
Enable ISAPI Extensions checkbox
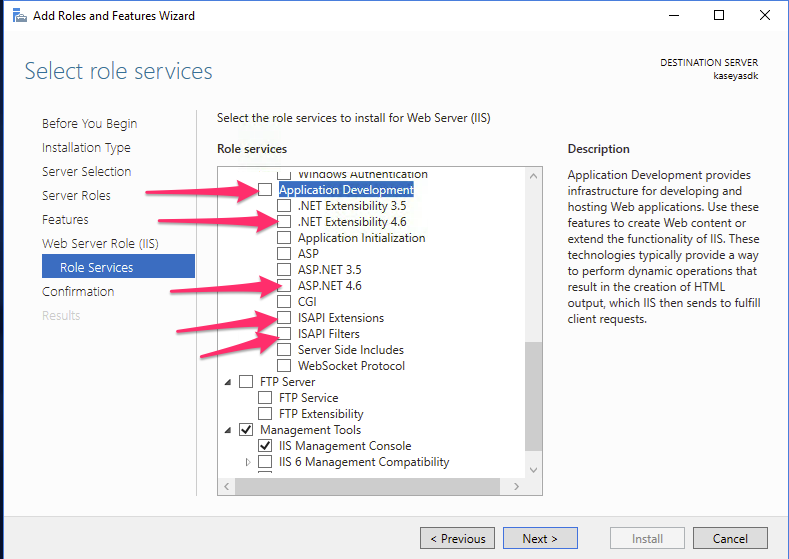(284, 317)
